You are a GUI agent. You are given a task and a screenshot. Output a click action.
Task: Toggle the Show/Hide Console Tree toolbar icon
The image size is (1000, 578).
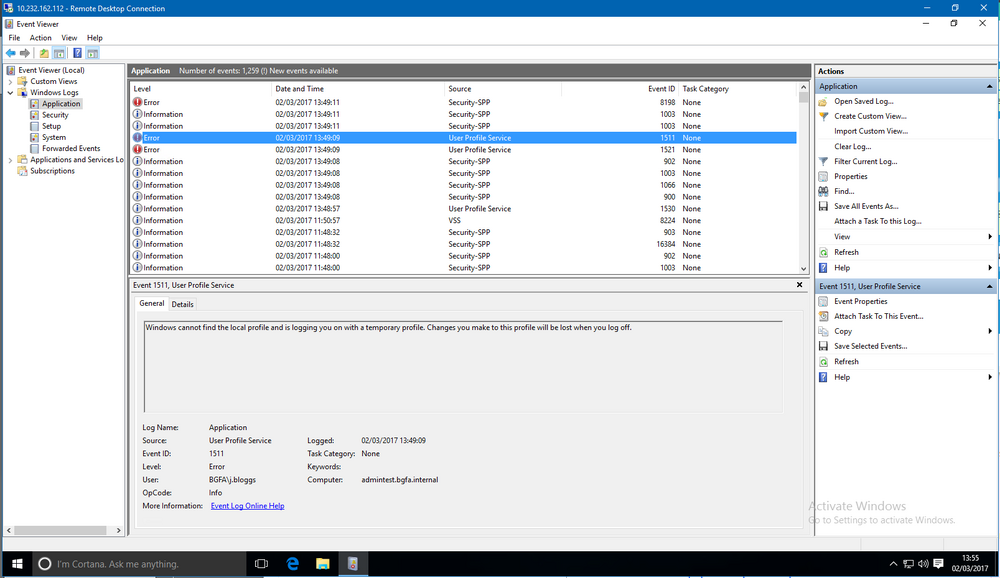[x=59, y=53]
